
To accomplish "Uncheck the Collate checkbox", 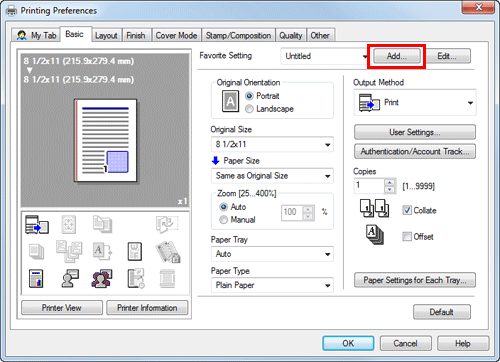I will pyautogui.click(x=407, y=210).
